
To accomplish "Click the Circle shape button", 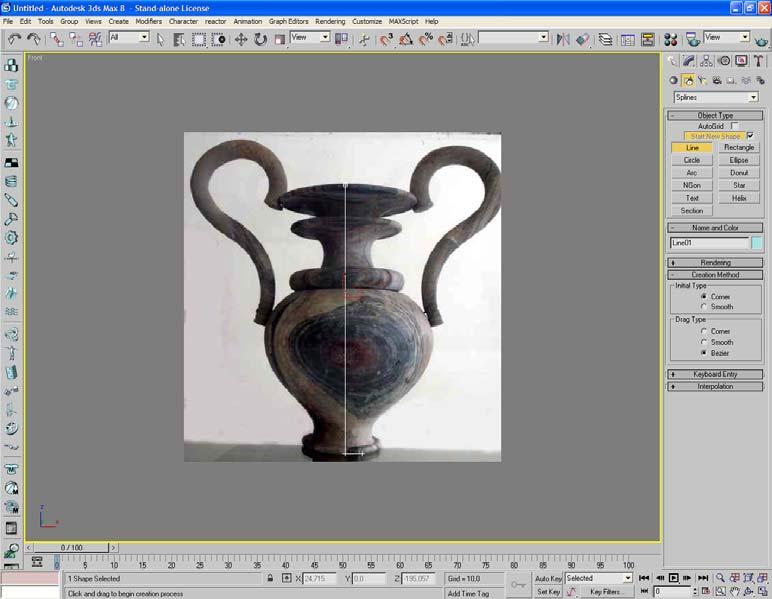I will pos(692,160).
